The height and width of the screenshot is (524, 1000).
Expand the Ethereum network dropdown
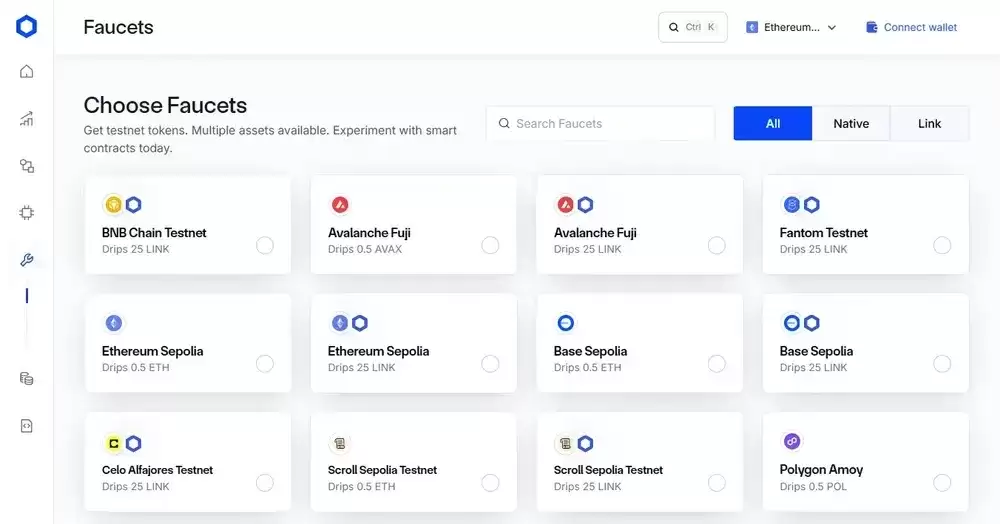[x=791, y=27]
